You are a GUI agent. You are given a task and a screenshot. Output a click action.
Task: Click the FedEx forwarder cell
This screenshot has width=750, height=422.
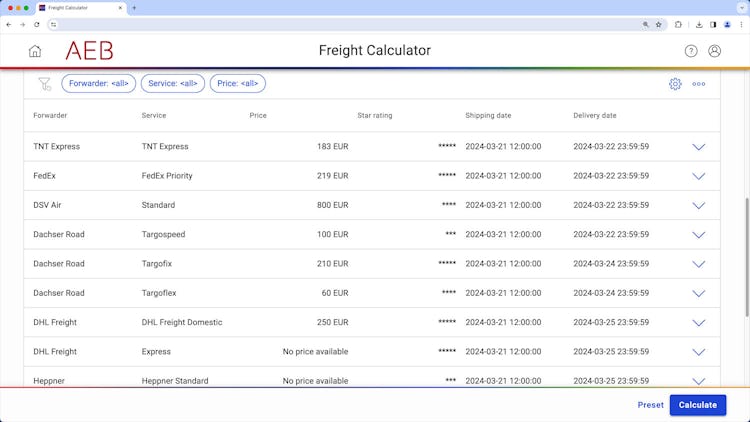(44, 176)
